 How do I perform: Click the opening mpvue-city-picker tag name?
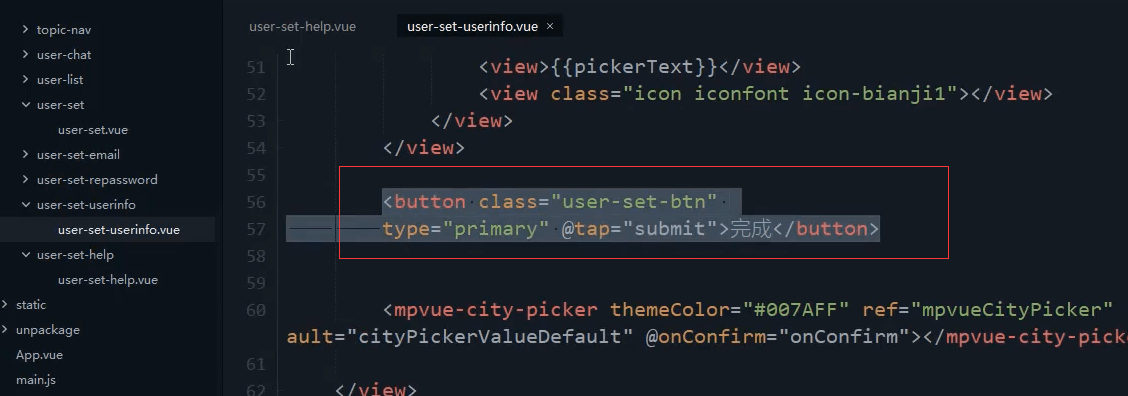[x=496, y=310]
